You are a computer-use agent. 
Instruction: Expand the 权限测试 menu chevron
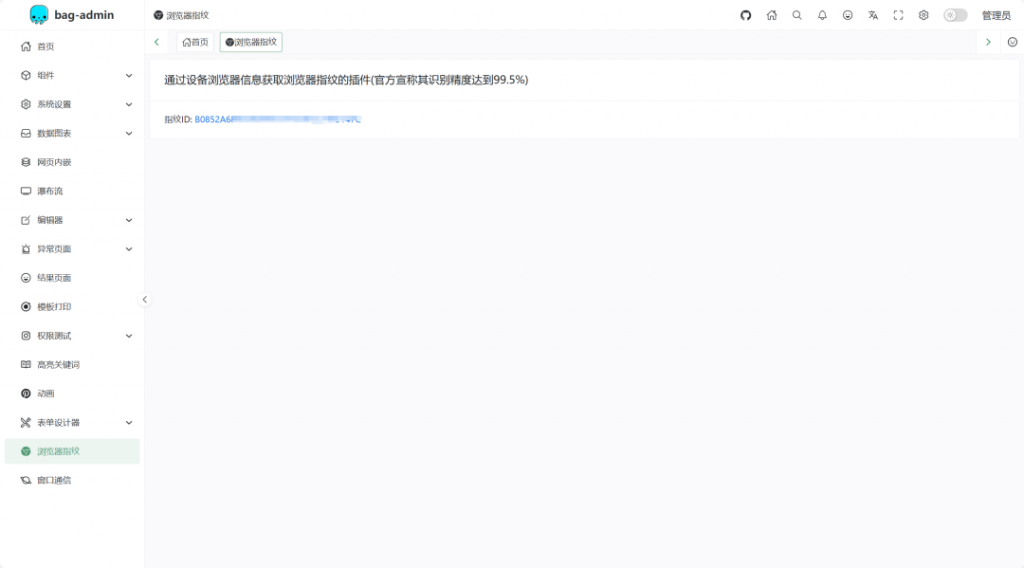pos(129,336)
